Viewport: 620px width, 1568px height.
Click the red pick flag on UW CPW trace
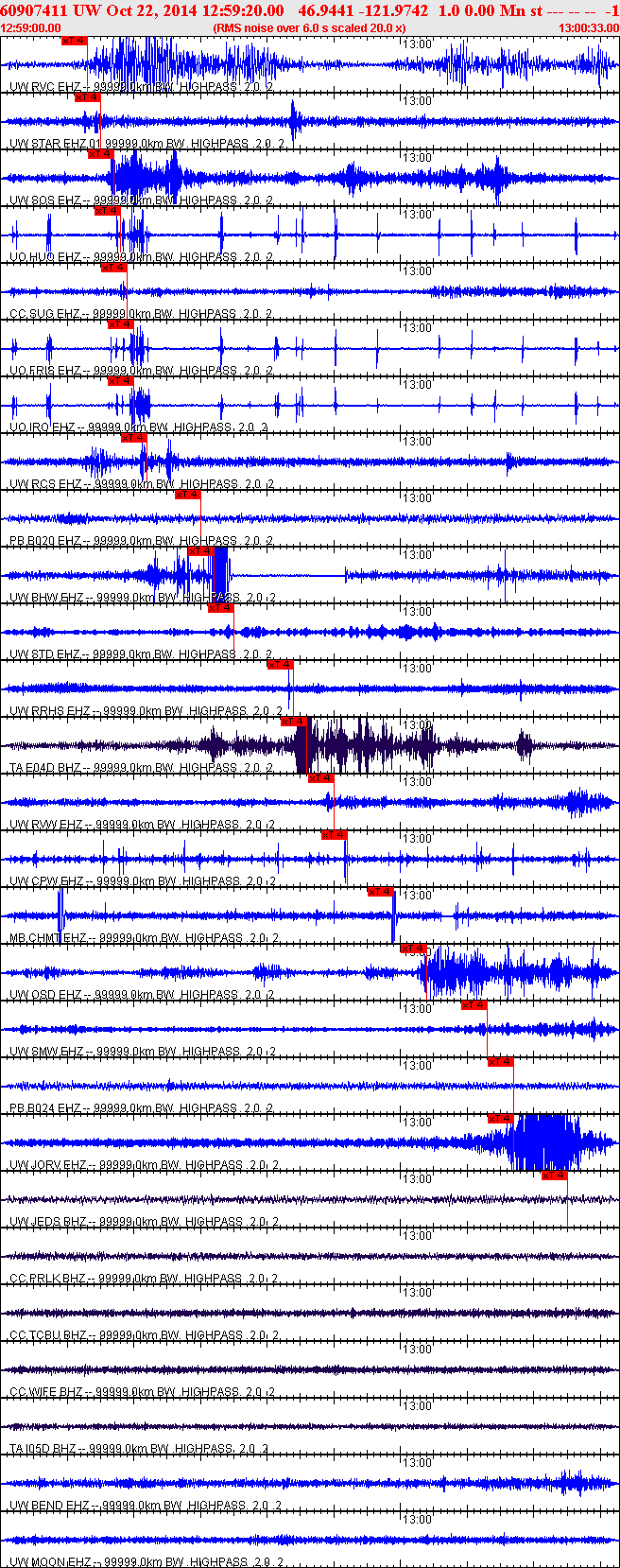334,835
